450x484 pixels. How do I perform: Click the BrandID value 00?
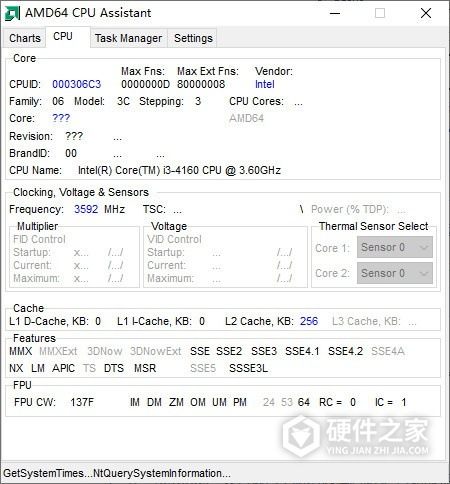[71, 153]
